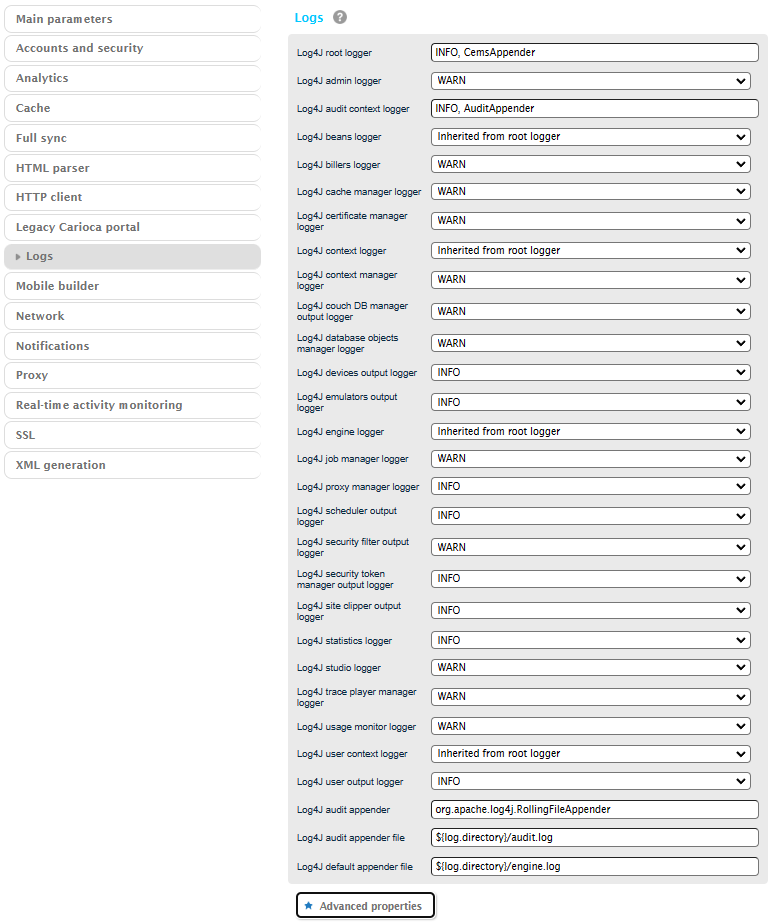Click the star icon in Advanced properties

click(x=309, y=906)
